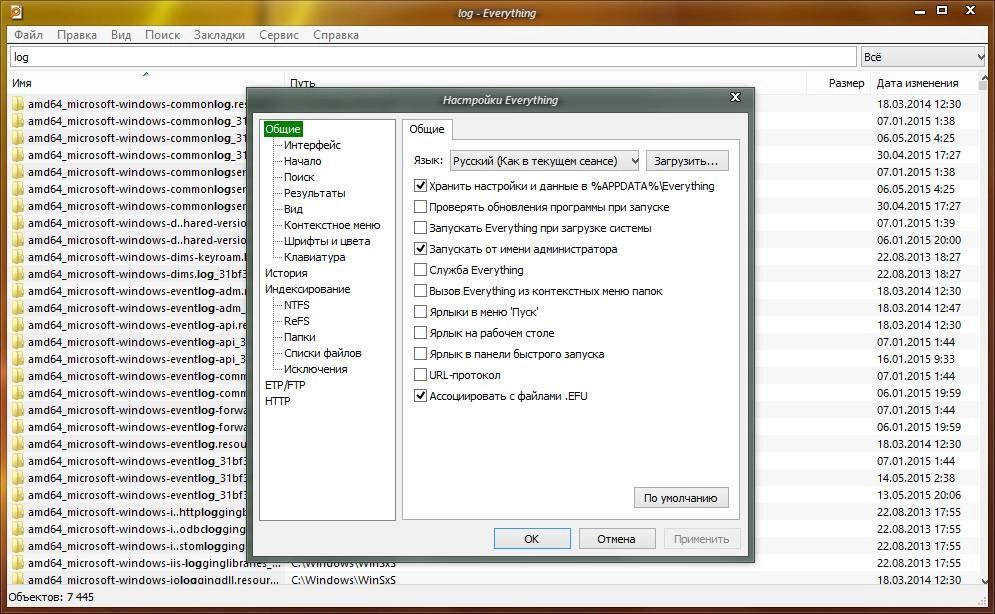The height and width of the screenshot is (614, 995).
Task: Select 'NTFS' in settings tree
Action: click(x=297, y=305)
